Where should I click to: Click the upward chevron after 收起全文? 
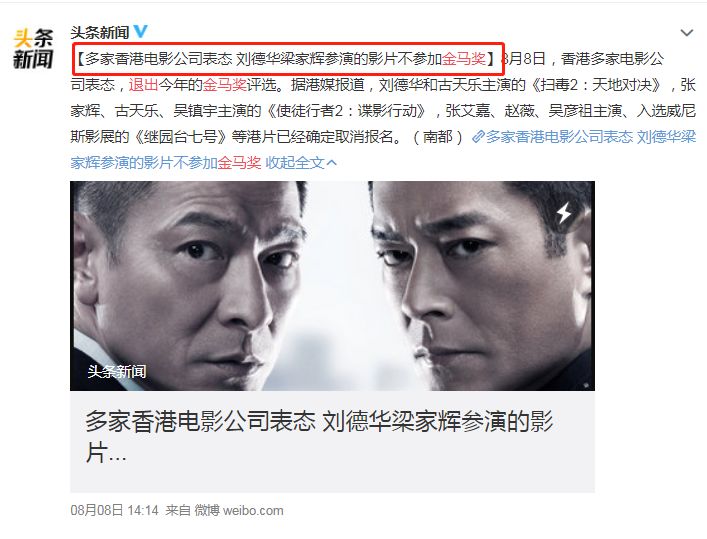coord(331,163)
